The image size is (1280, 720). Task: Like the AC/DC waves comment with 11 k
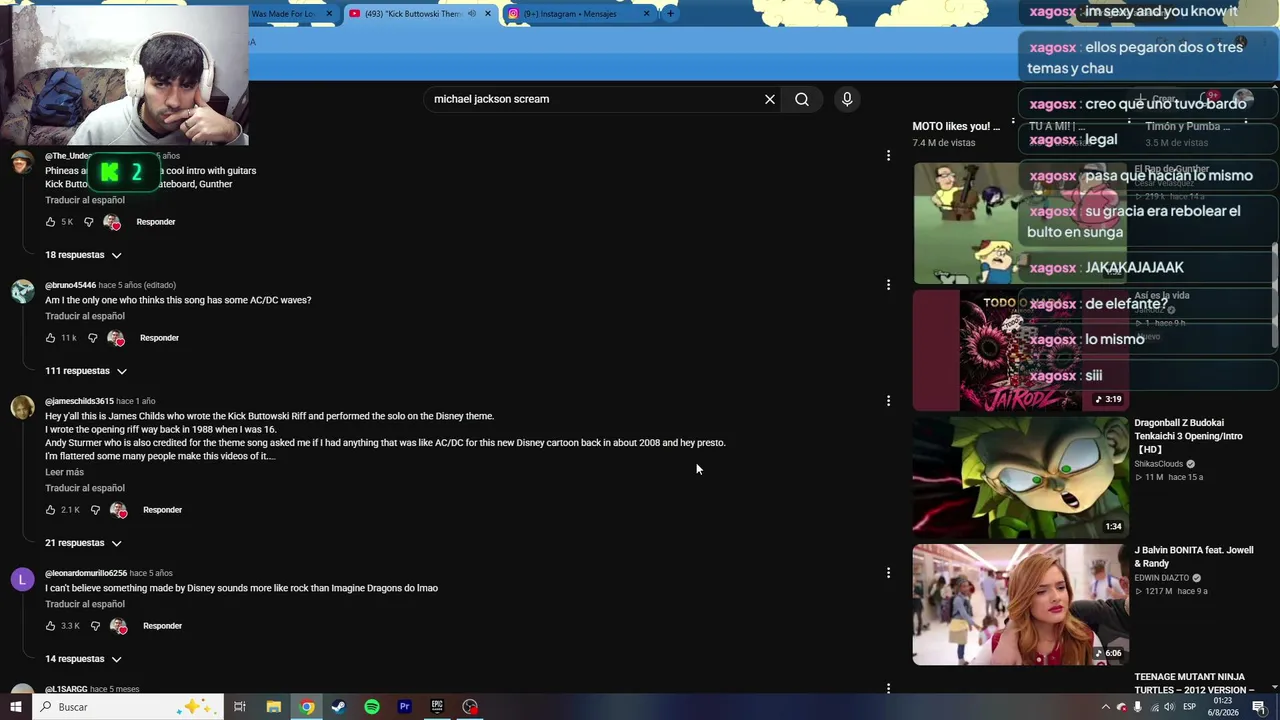50,338
